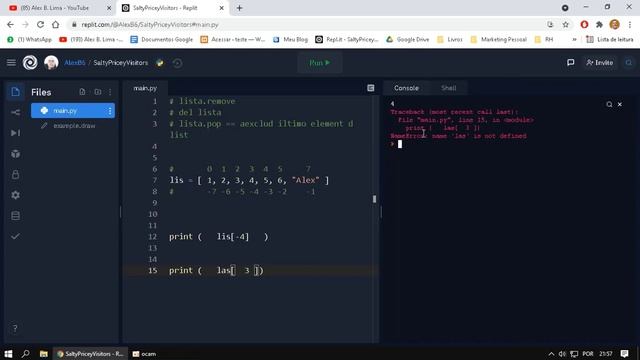
Task: Select the Files sidebar icon
Action: click(16, 92)
